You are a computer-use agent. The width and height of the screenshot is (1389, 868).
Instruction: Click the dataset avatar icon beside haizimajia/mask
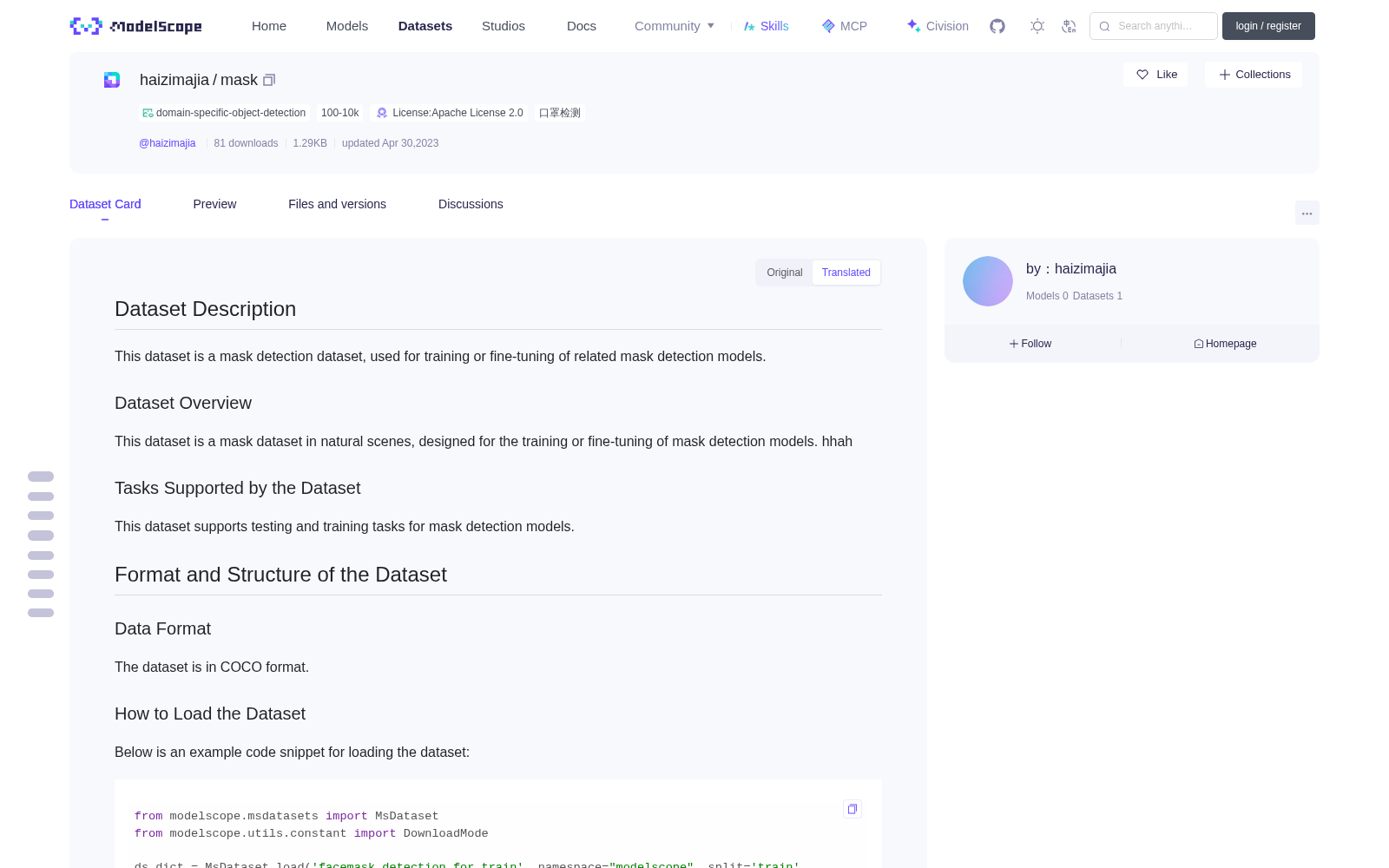[112, 80]
